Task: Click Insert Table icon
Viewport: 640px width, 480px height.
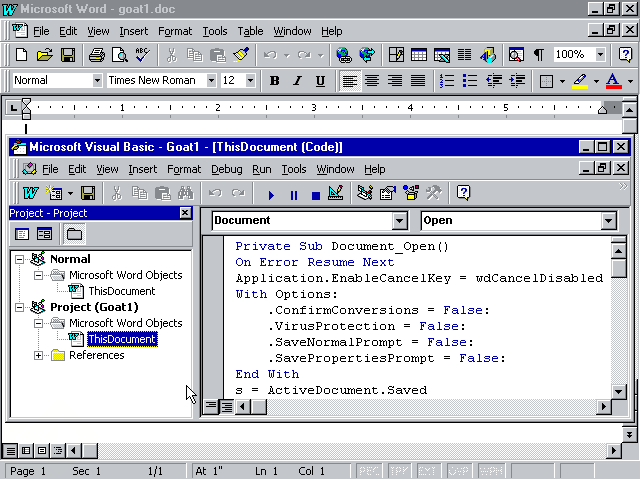Action: coord(419,55)
